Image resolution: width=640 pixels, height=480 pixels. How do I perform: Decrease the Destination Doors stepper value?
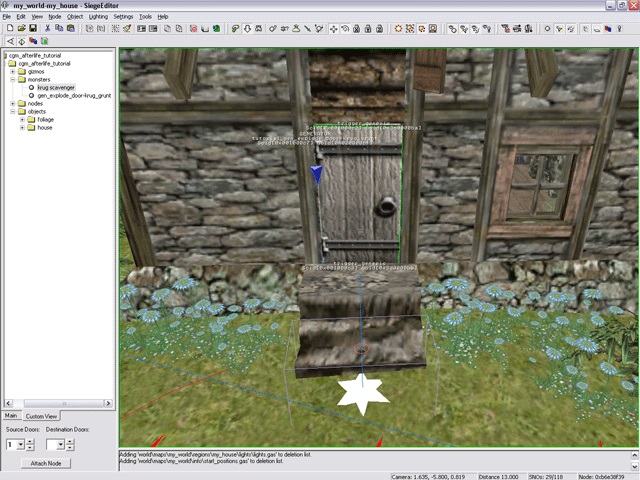click(x=70, y=447)
